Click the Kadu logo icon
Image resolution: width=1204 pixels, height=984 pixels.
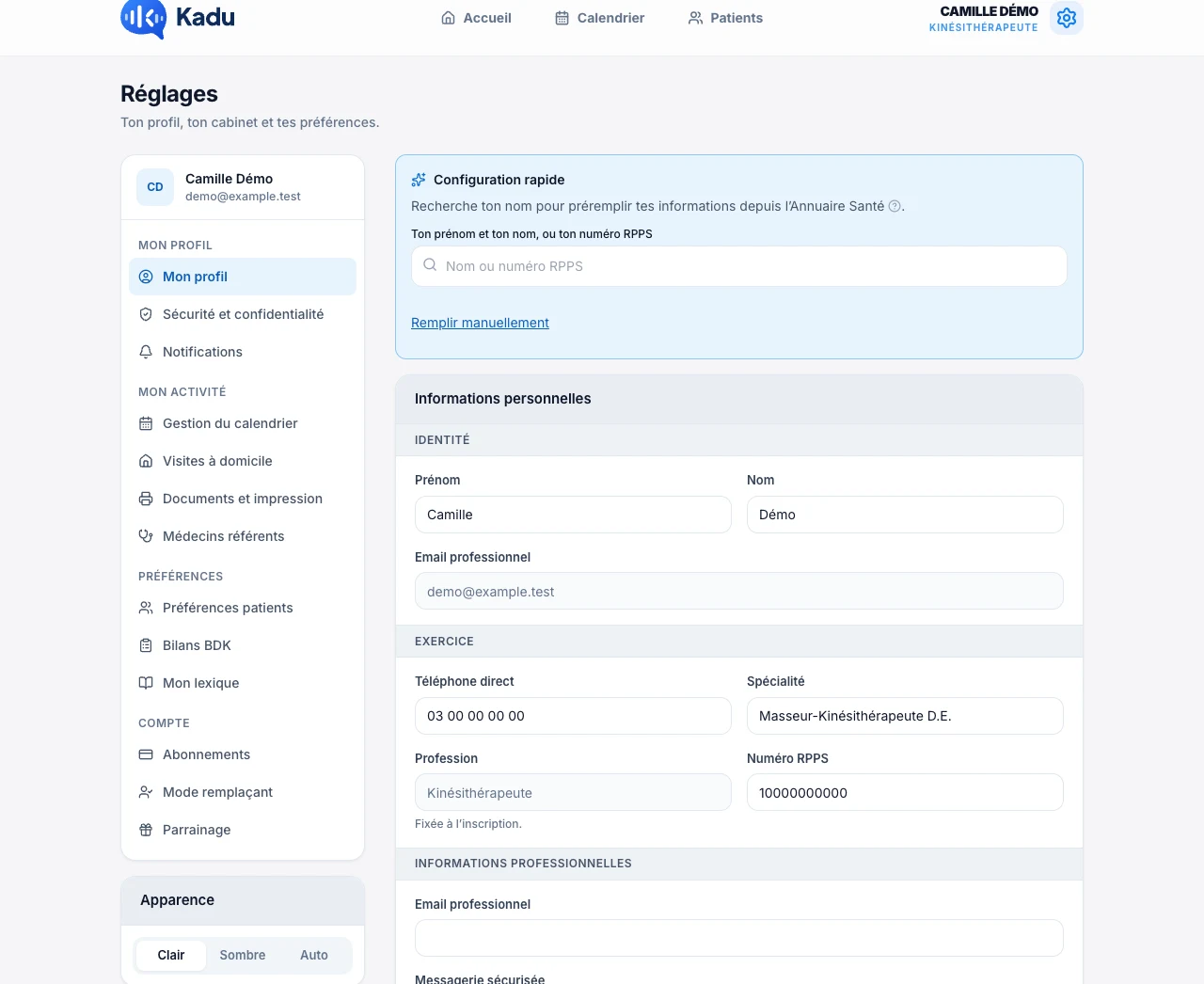[144, 18]
